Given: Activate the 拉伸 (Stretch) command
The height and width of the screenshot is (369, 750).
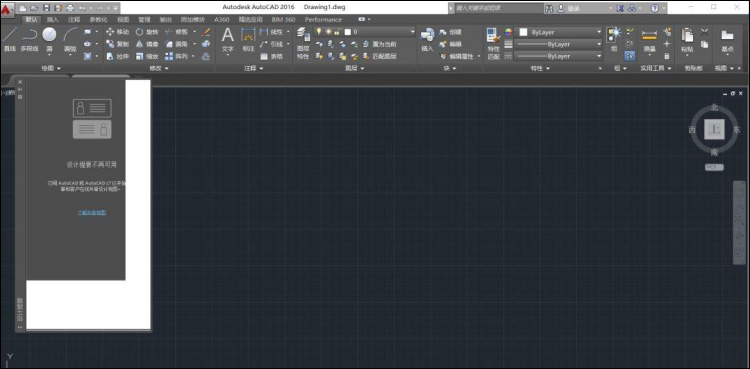Looking at the screenshot, I should coord(117,56).
